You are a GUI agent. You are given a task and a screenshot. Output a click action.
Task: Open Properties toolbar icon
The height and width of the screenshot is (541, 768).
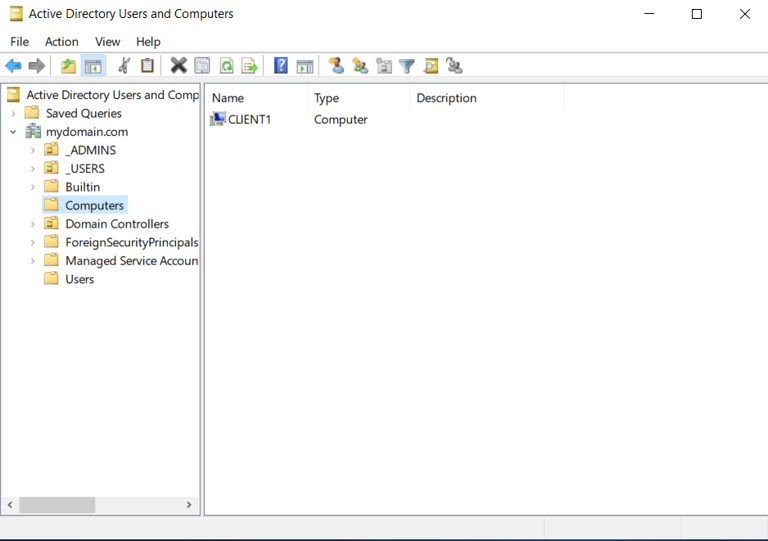(202, 66)
